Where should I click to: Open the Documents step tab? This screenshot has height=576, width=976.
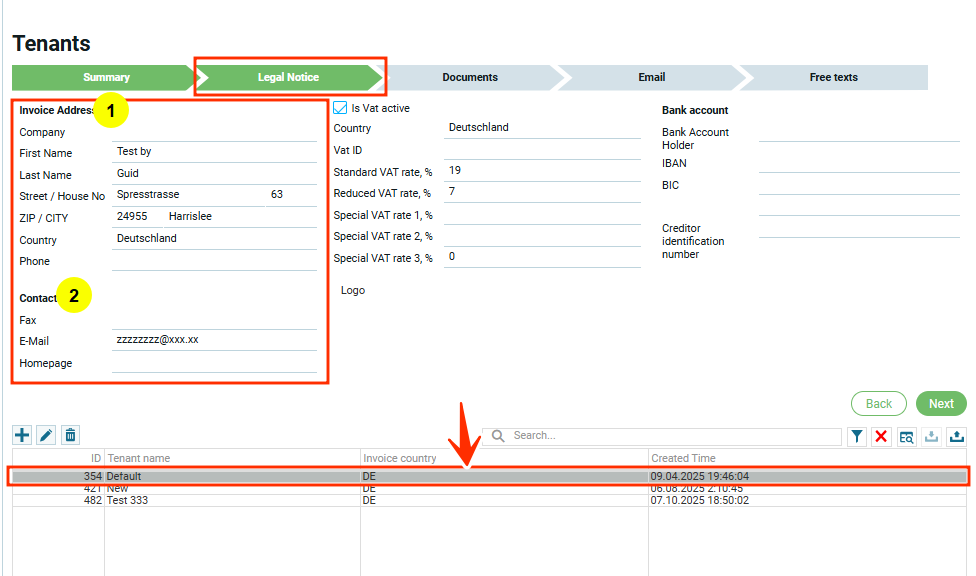[469, 77]
